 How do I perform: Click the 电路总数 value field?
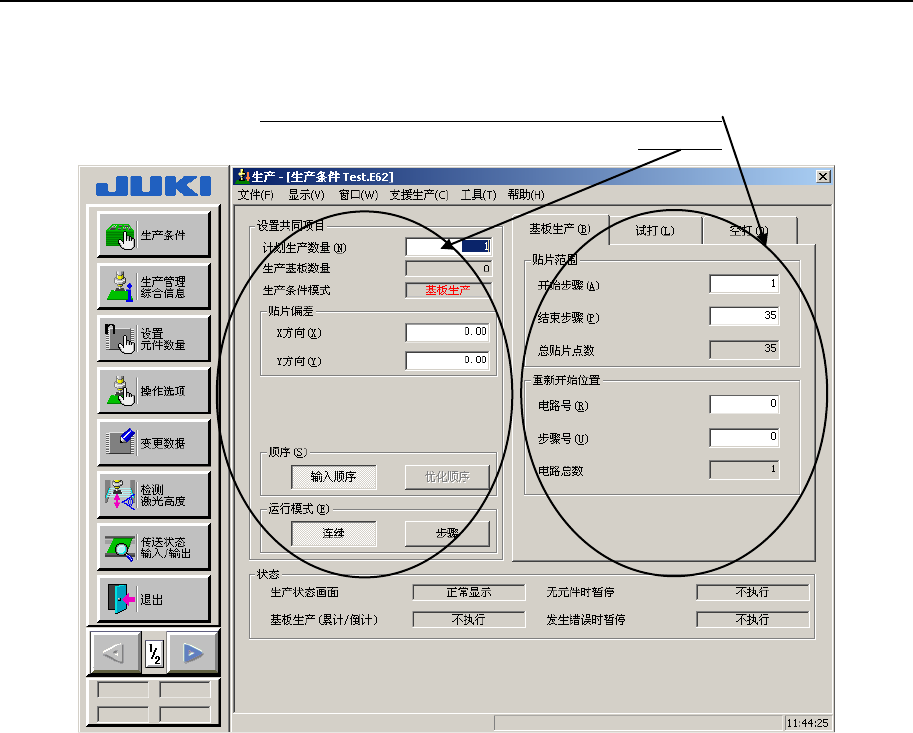pos(744,469)
